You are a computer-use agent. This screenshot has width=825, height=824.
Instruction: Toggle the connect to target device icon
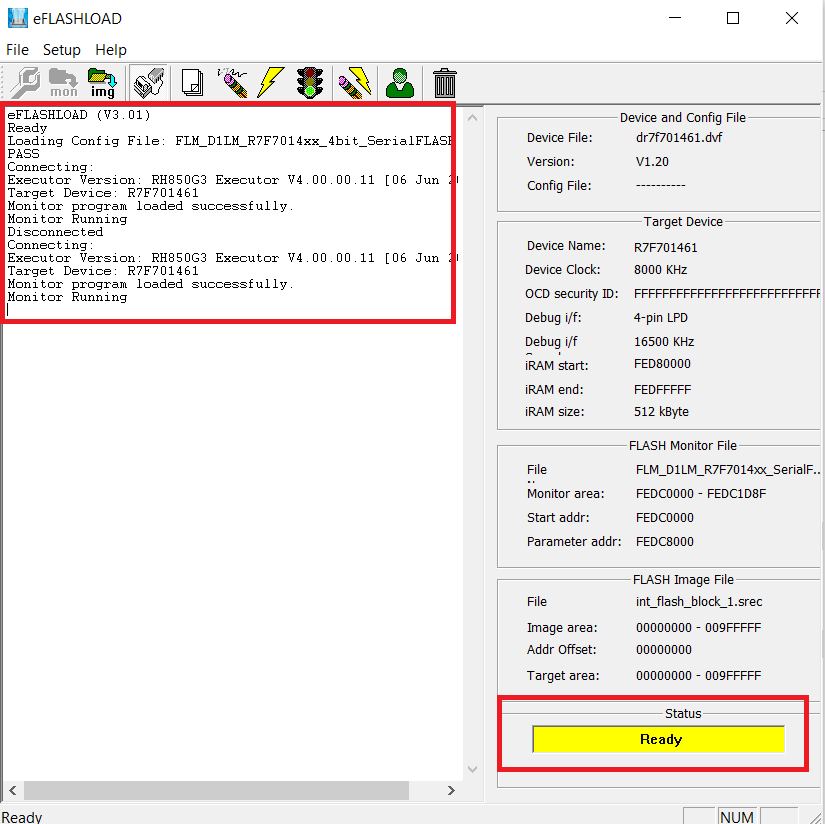pos(149,83)
